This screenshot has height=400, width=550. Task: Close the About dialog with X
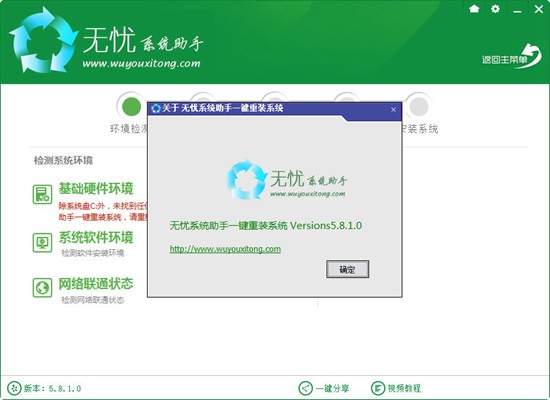pyautogui.click(x=393, y=109)
